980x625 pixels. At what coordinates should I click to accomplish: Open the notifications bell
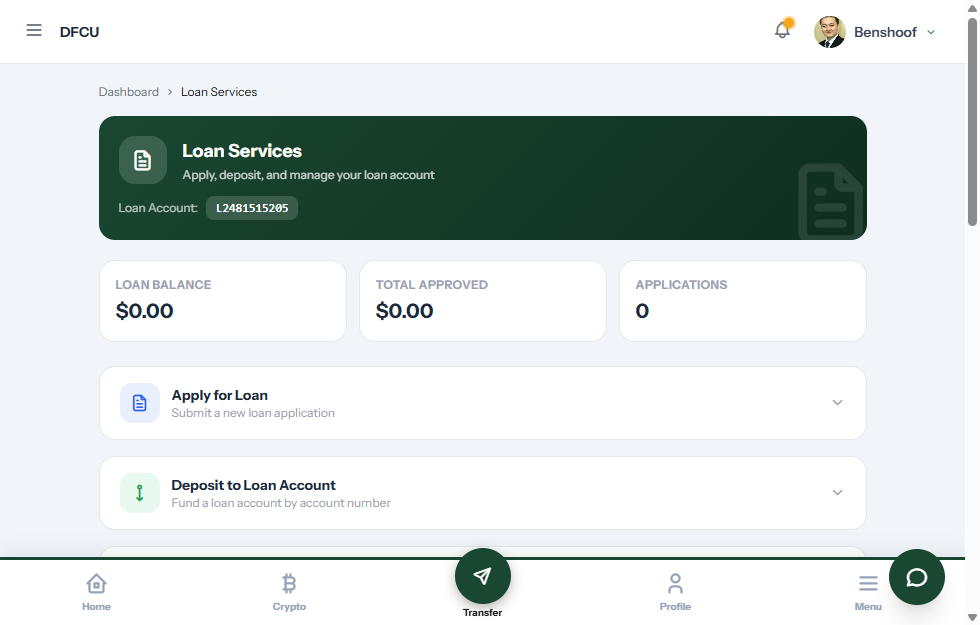tap(782, 30)
